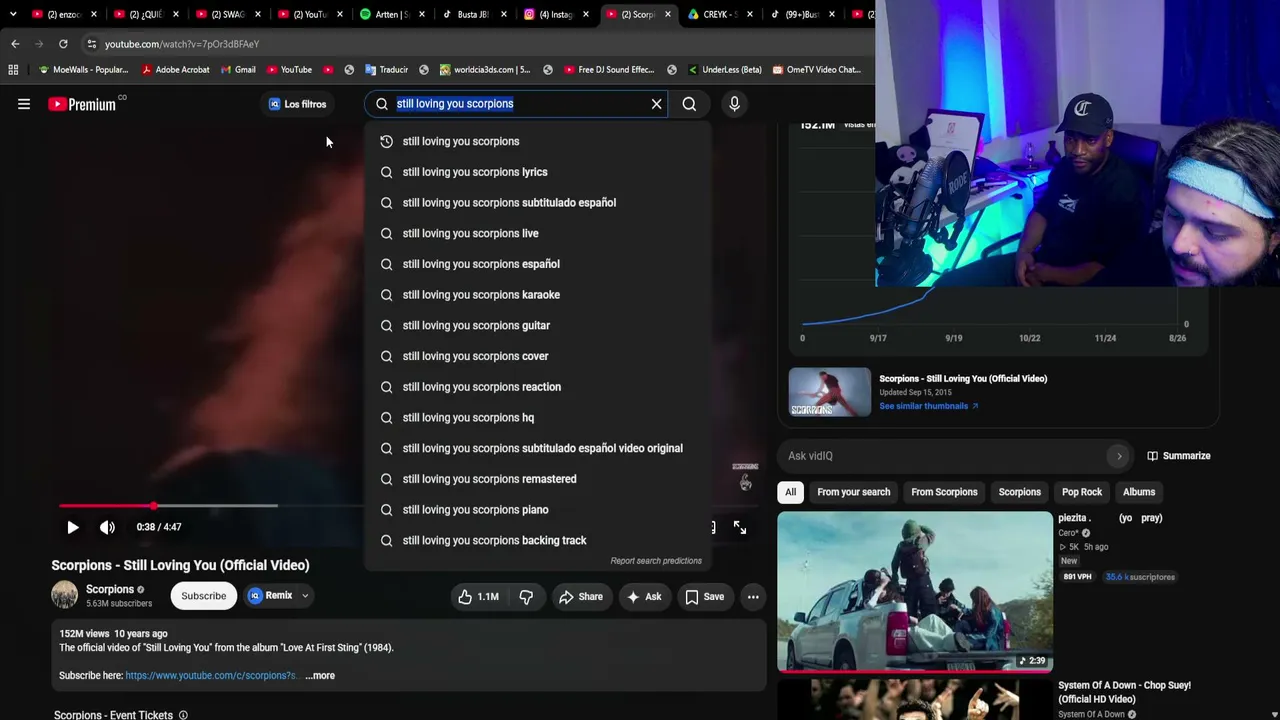Mute the video volume
The width and height of the screenshot is (1280, 720).
click(107, 527)
